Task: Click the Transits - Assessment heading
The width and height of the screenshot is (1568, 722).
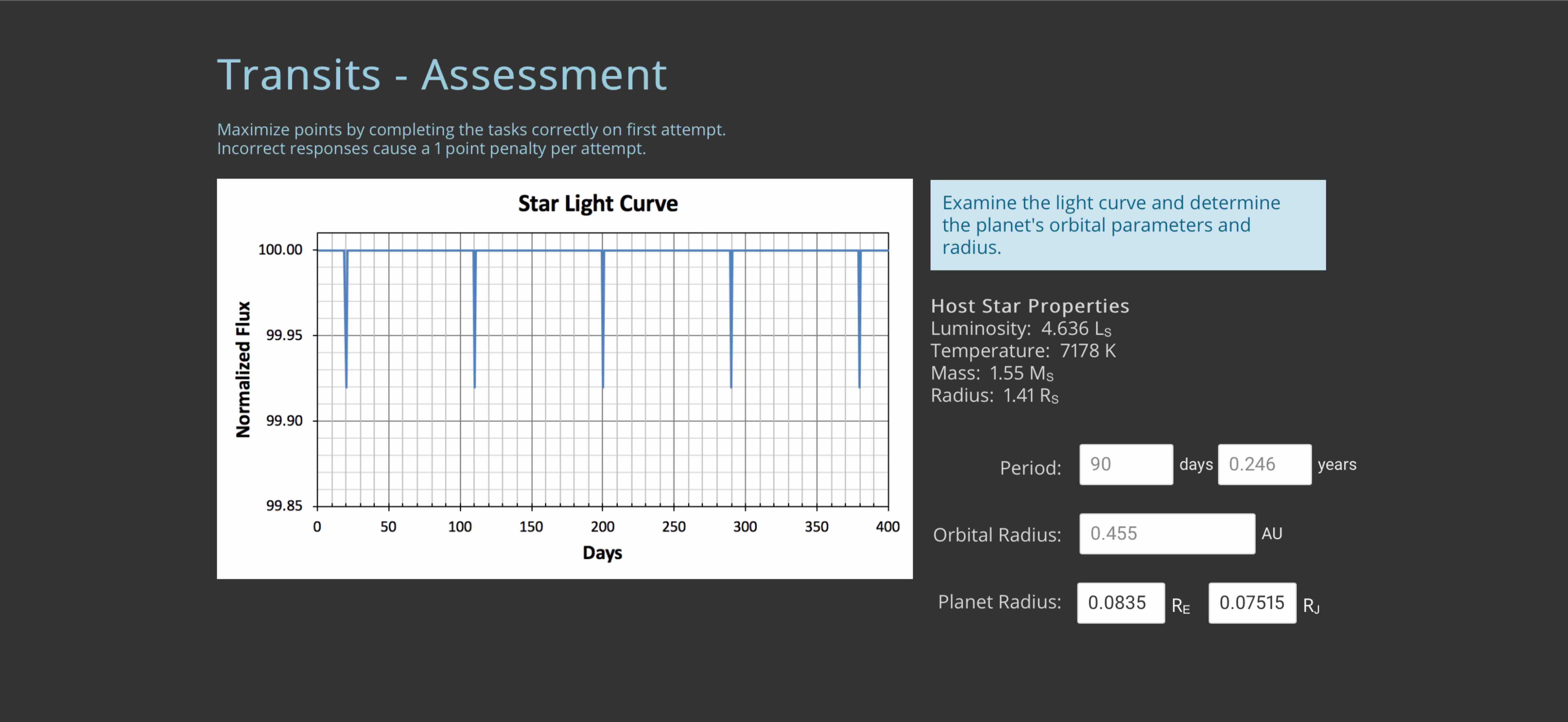Action: pyautogui.click(x=442, y=75)
